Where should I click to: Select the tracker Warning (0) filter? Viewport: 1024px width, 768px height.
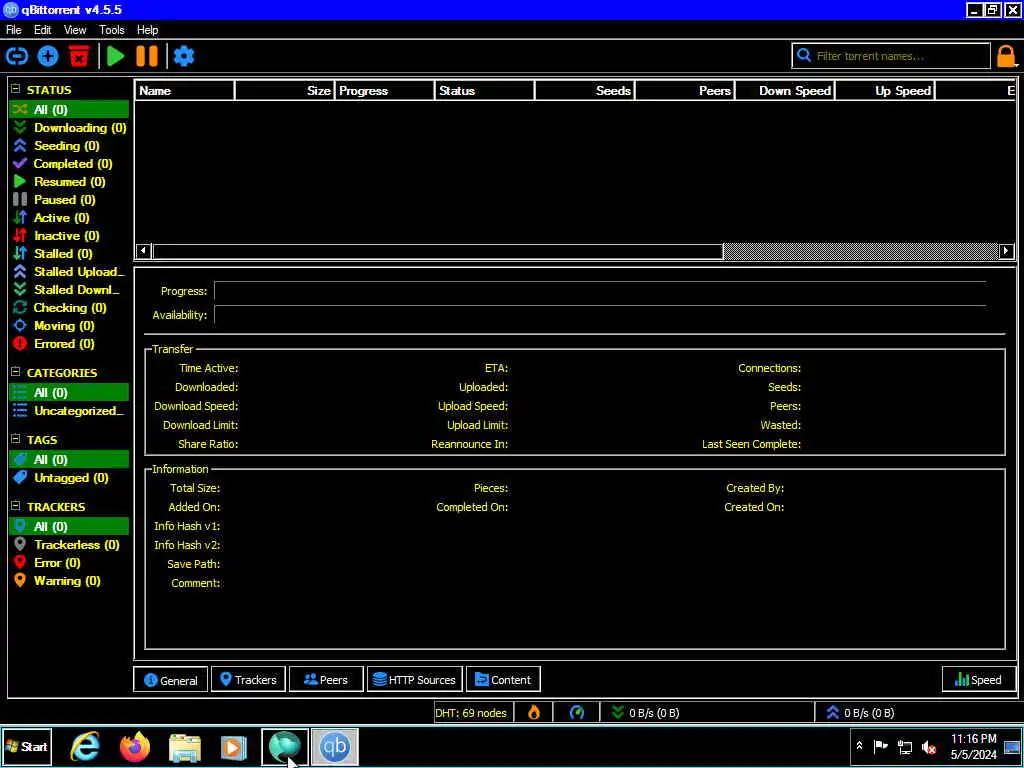[x=69, y=581]
